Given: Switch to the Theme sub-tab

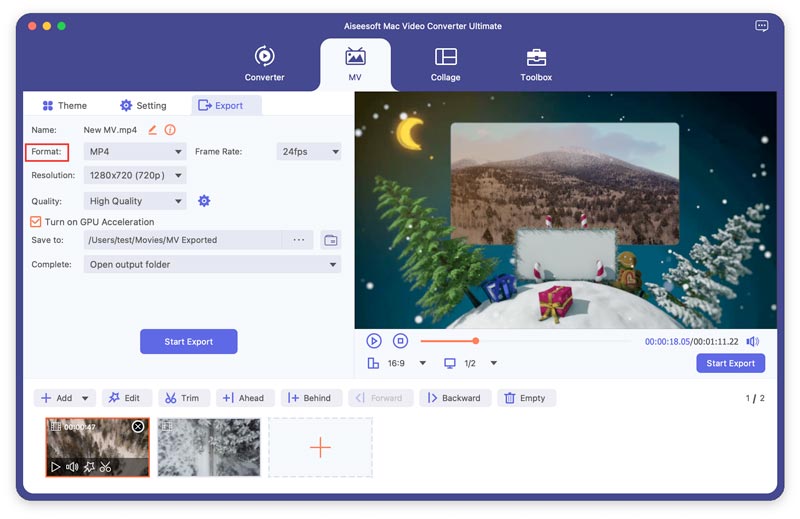Looking at the screenshot, I should pos(65,106).
